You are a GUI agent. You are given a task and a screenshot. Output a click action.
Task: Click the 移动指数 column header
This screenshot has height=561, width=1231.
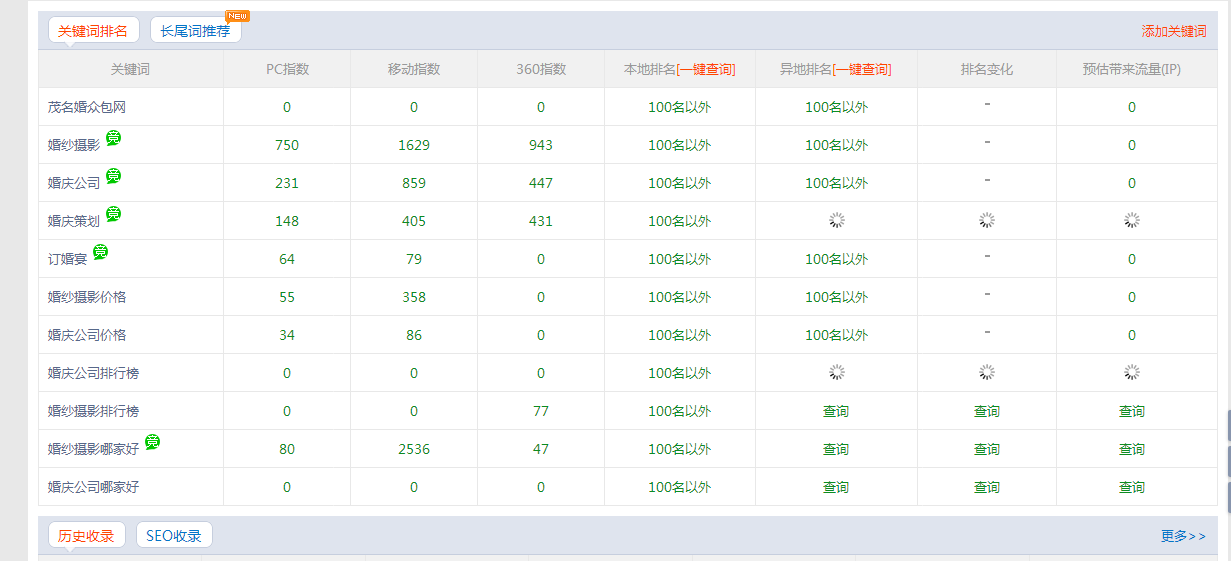coord(414,69)
